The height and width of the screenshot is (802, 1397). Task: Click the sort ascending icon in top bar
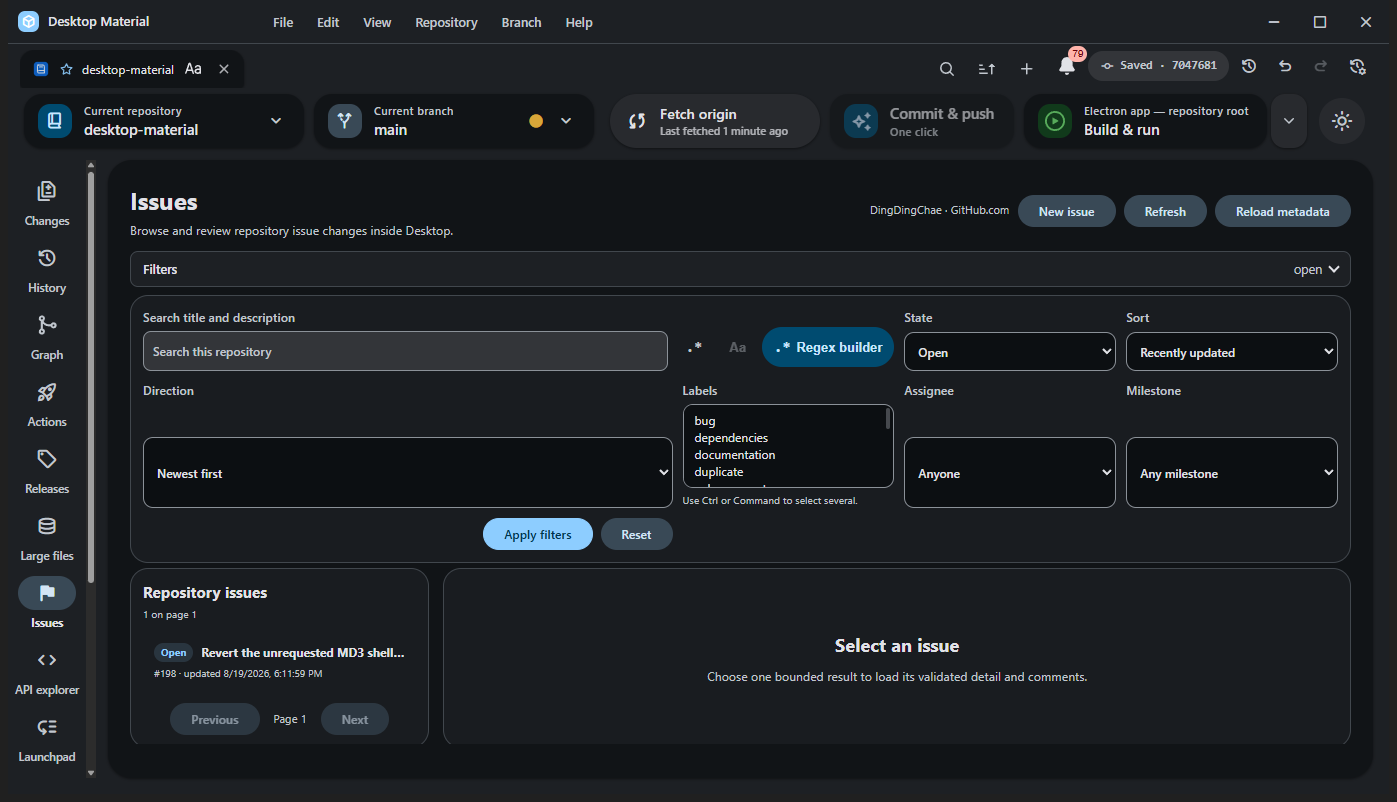click(x=986, y=68)
